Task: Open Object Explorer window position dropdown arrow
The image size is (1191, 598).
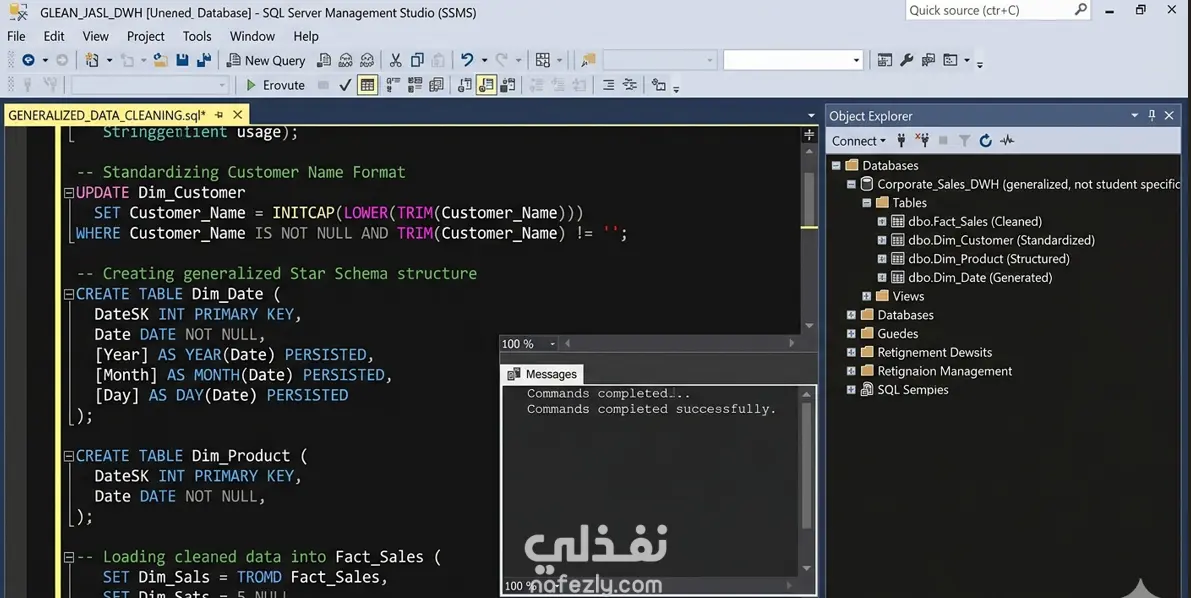Action: click(1135, 115)
